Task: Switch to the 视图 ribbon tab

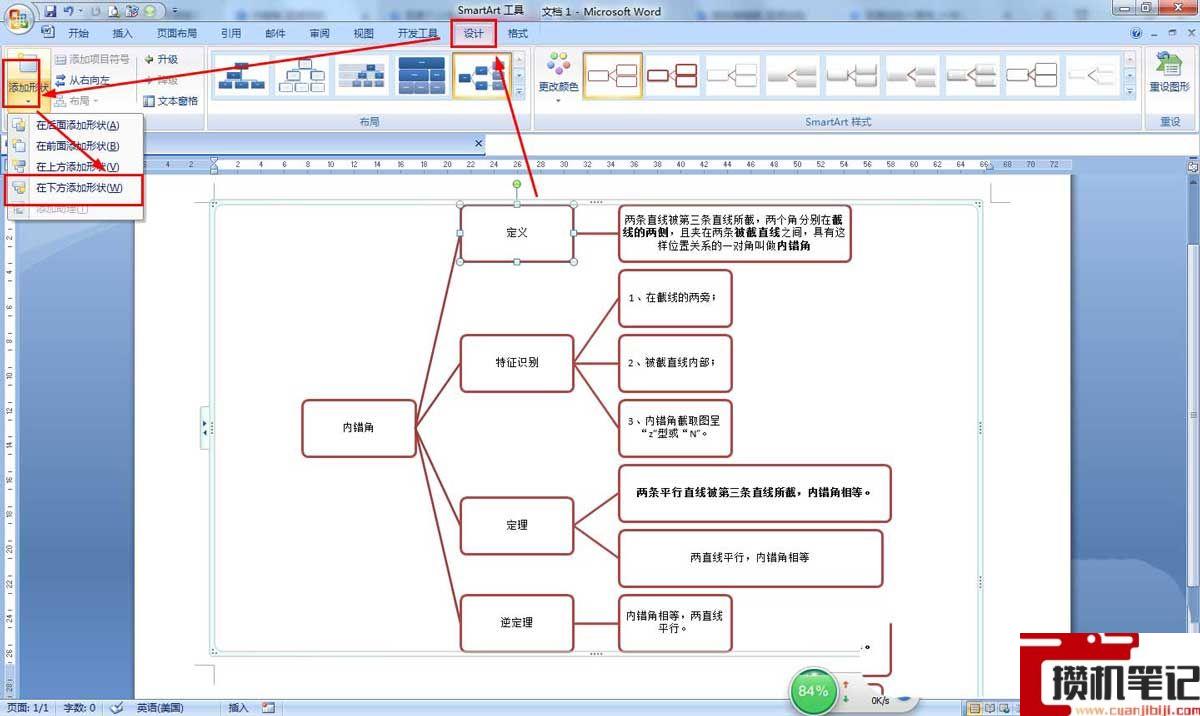Action: pos(363,33)
